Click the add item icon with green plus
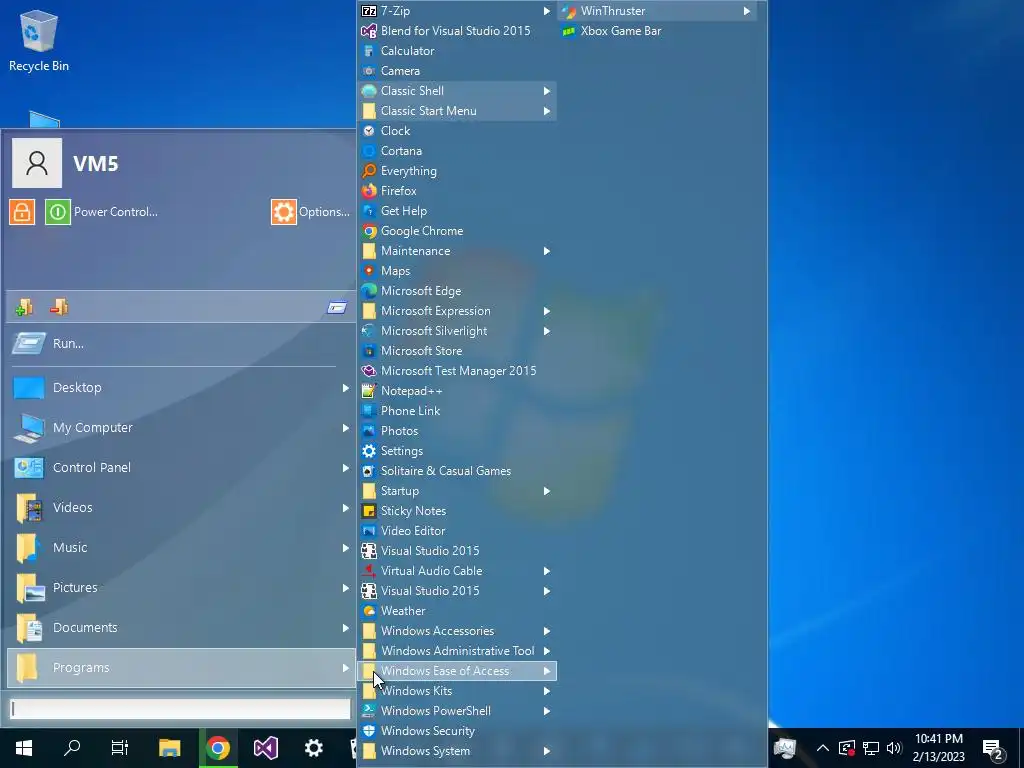The width and height of the screenshot is (1024, 768). click(24, 307)
